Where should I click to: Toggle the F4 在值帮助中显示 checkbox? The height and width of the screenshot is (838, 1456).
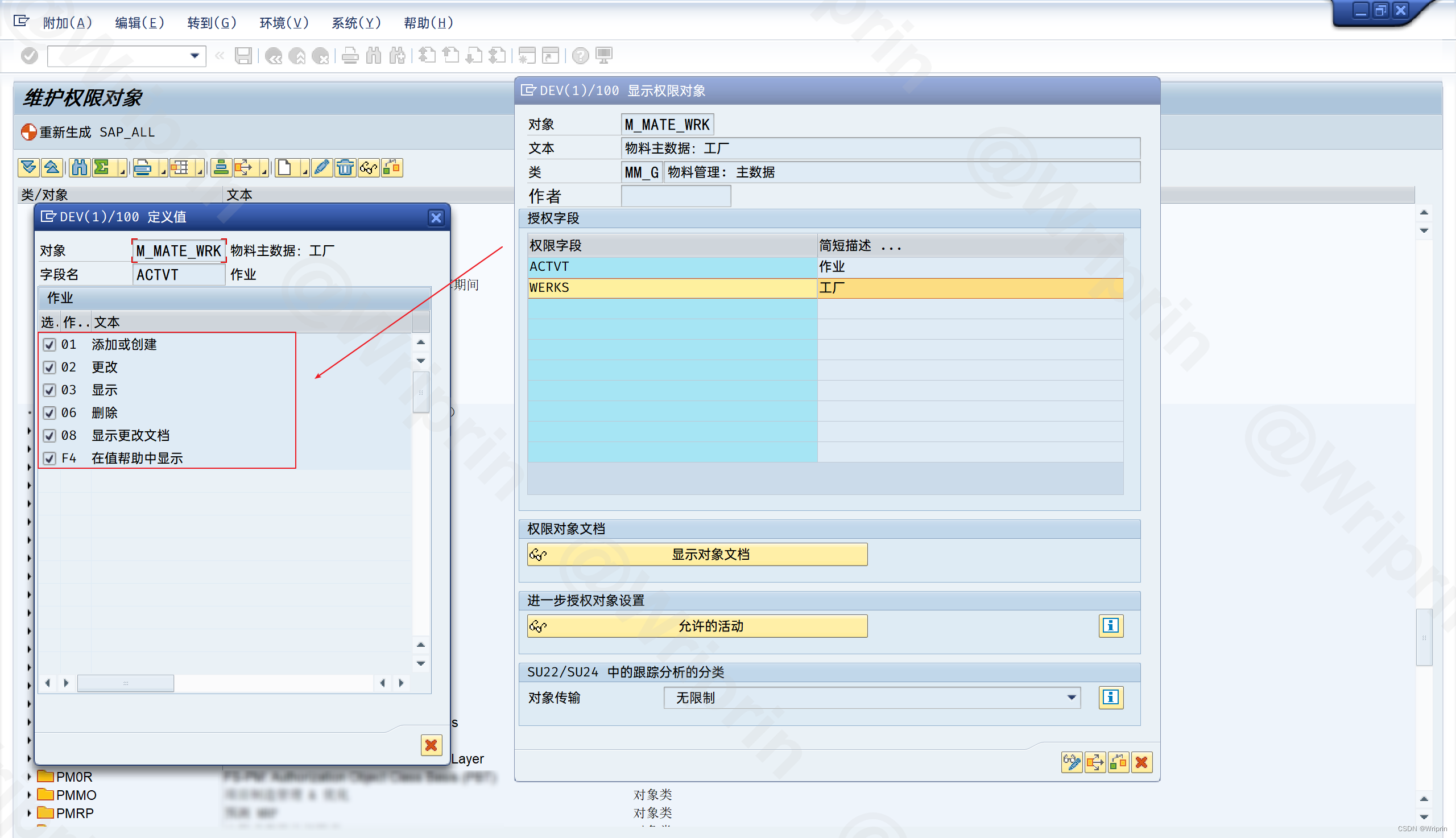point(49,458)
